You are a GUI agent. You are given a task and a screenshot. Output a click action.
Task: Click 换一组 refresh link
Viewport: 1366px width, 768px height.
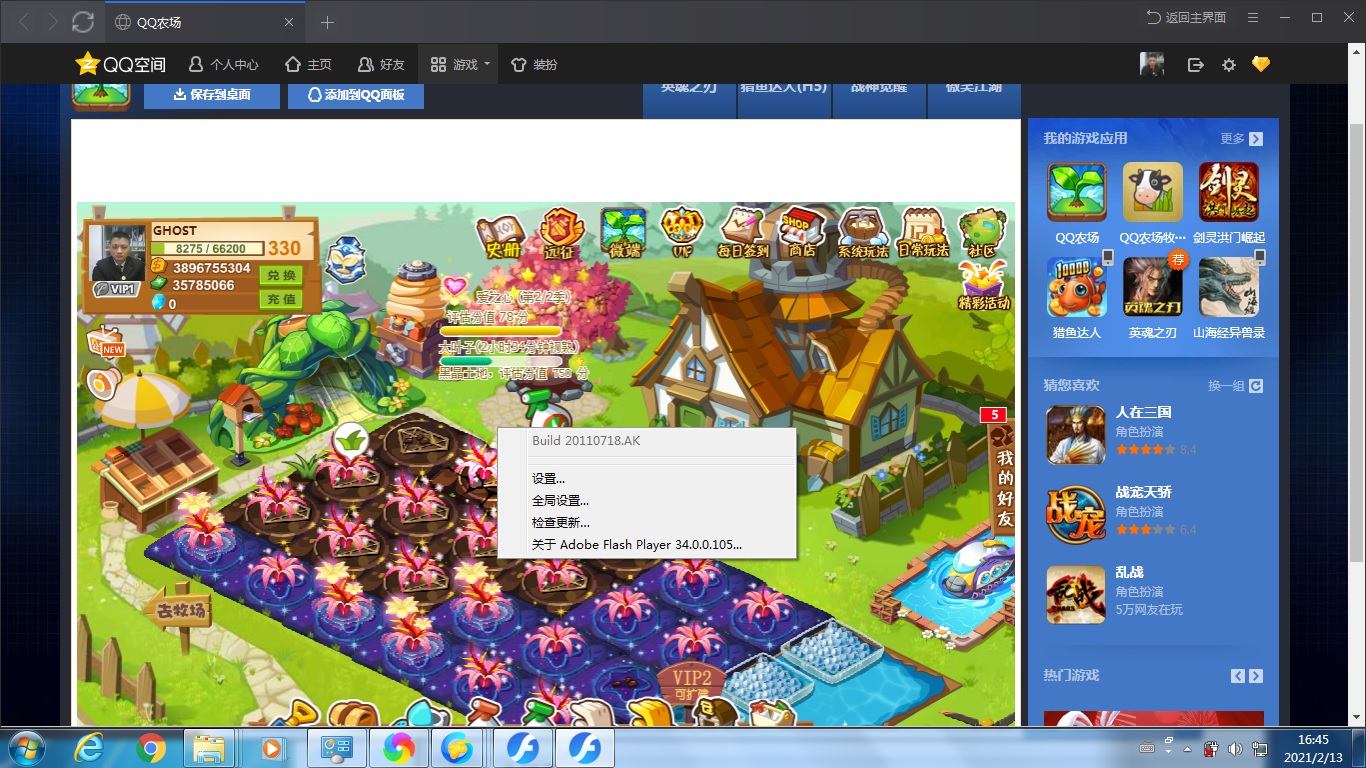1234,386
